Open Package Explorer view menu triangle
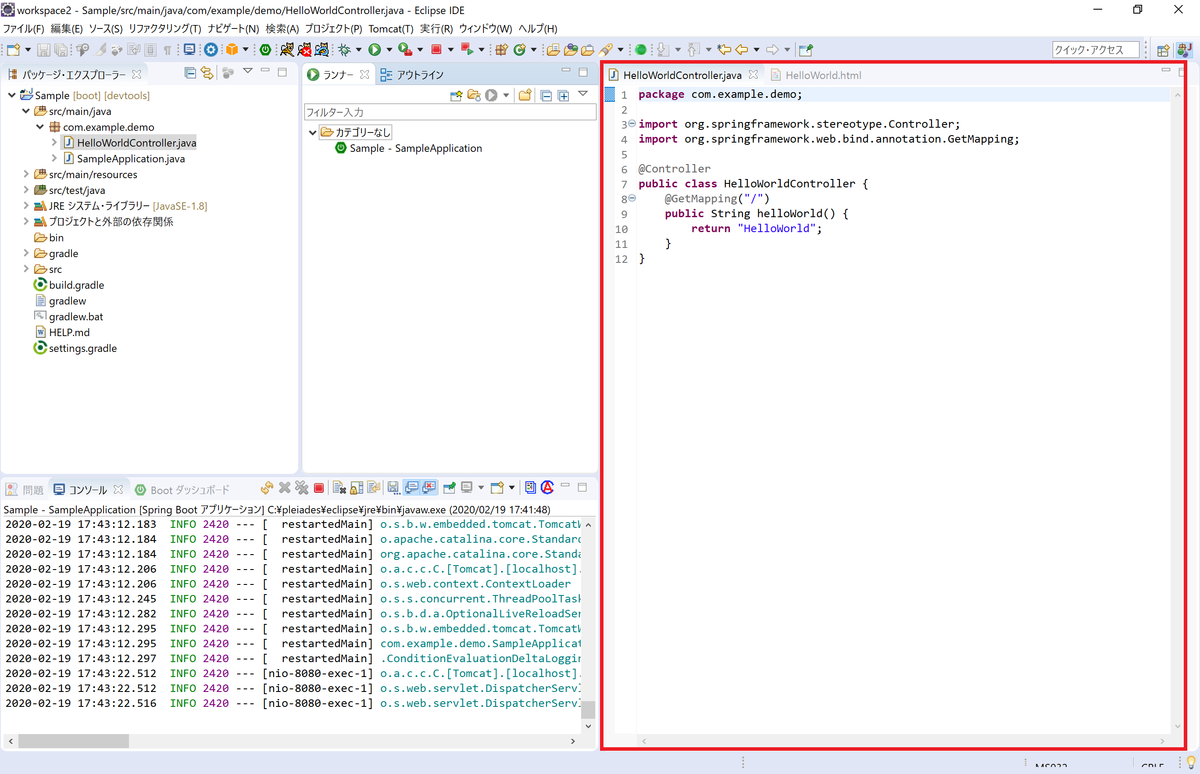 [248, 72]
